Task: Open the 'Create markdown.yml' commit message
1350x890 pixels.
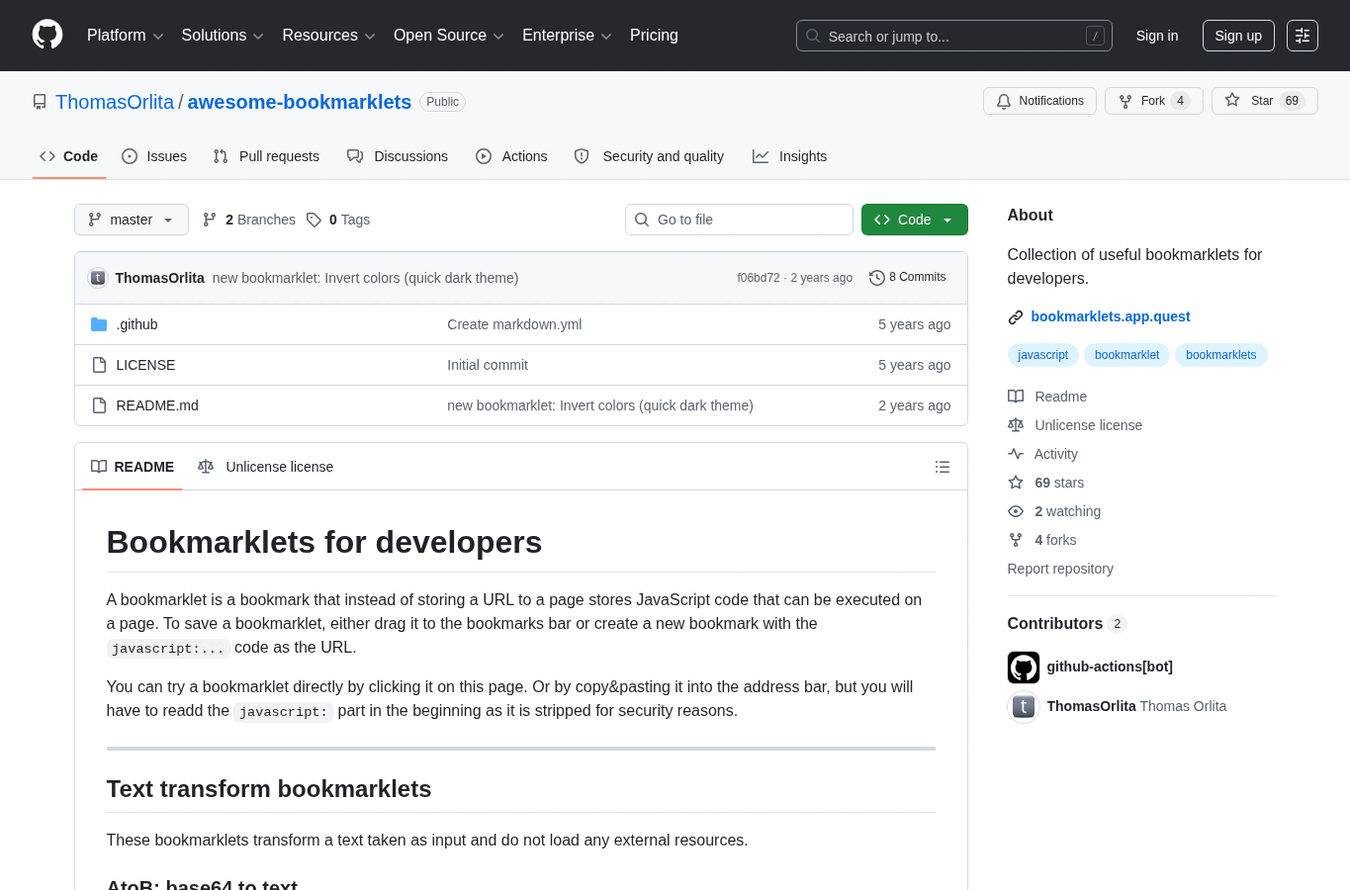Action: [x=514, y=325]
